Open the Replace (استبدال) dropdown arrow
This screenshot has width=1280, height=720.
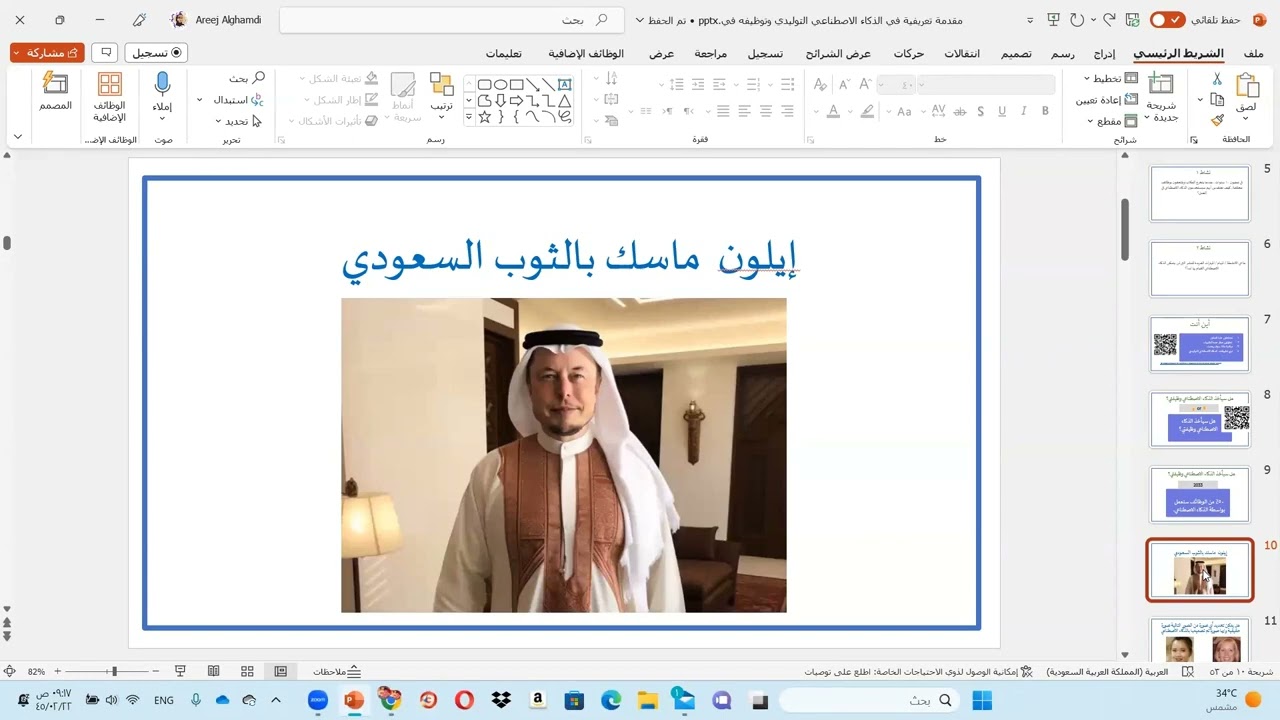199,100
